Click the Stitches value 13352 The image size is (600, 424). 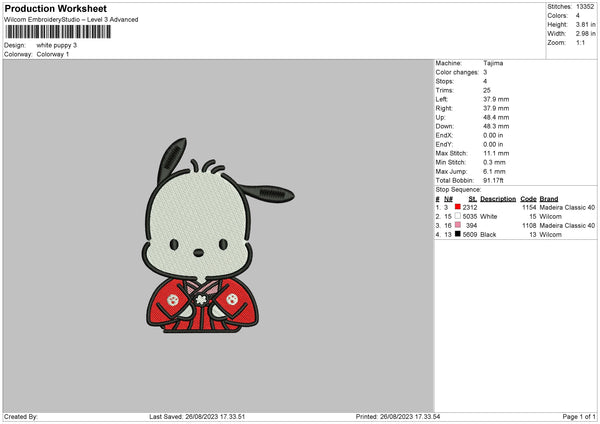pos(585,7)
